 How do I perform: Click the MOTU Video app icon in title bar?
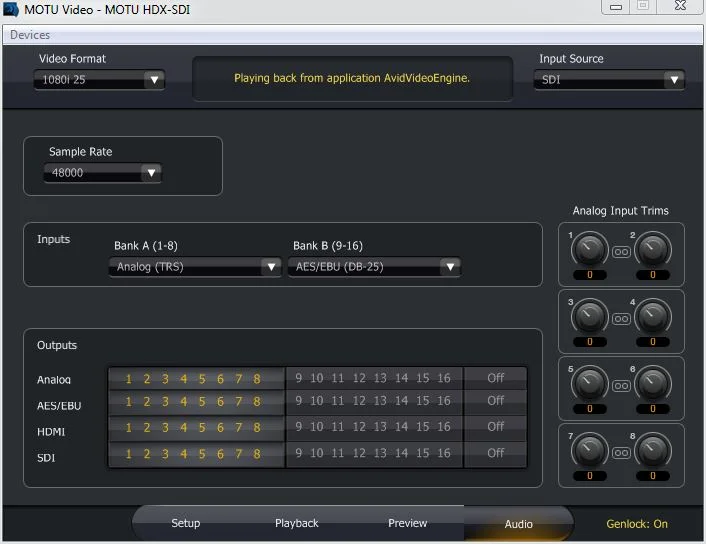(10, 9)
